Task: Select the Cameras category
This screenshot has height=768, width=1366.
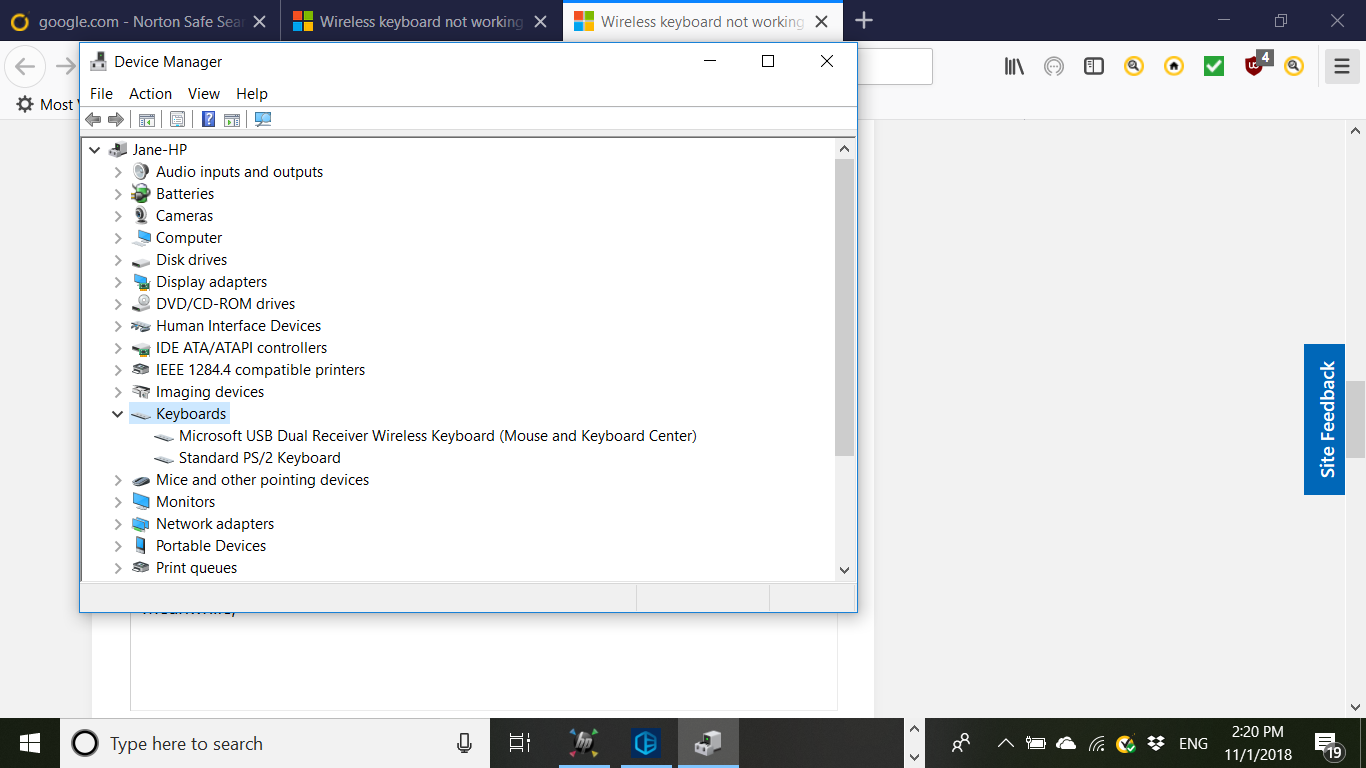Action: coord(184,216)
